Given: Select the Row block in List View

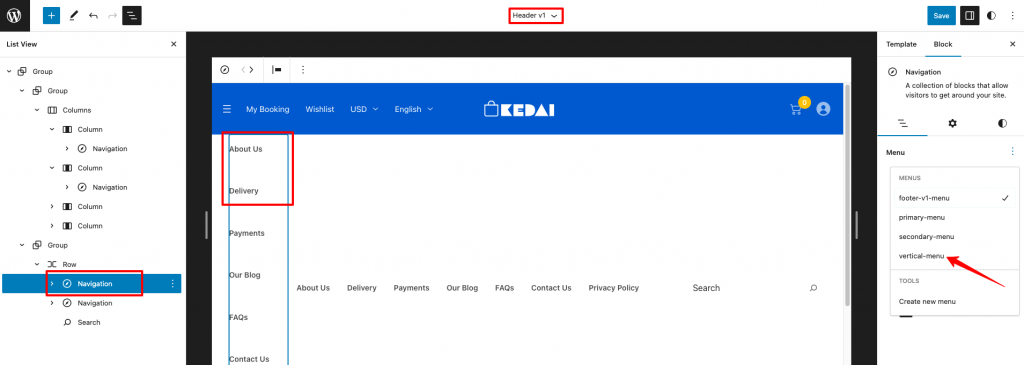Looking at the screenshot, I should click(x=69, y=264).
